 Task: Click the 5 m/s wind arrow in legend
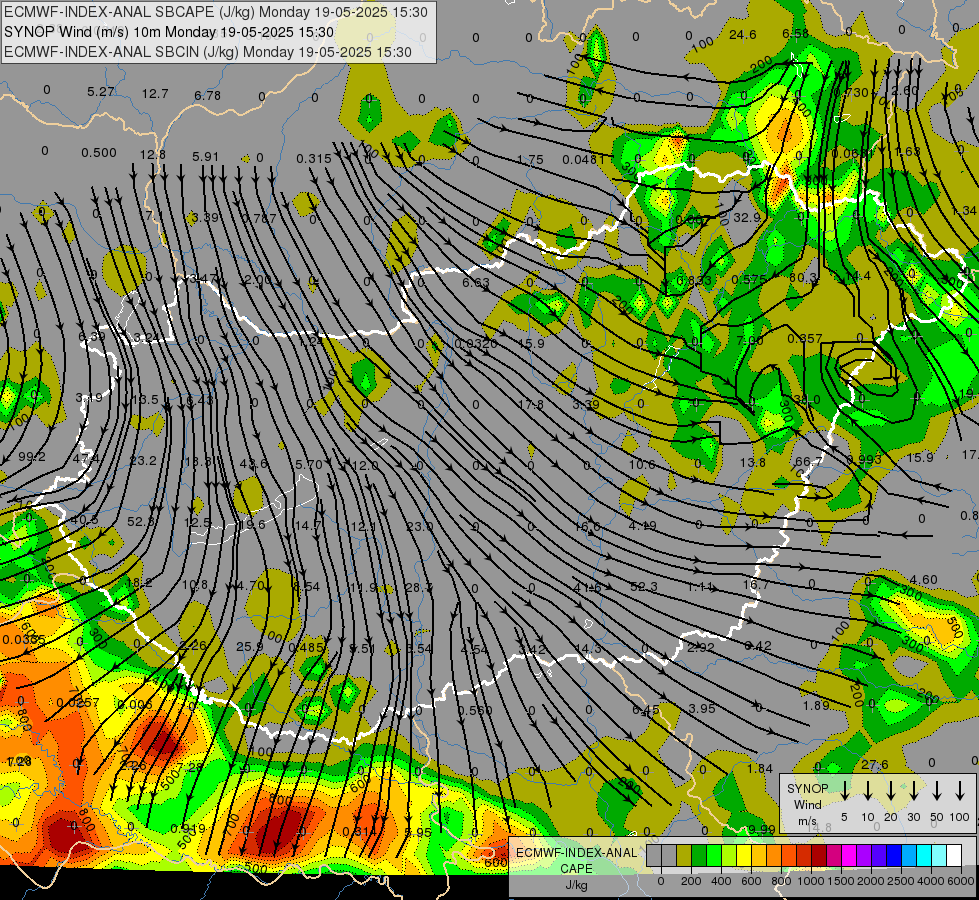844,791
